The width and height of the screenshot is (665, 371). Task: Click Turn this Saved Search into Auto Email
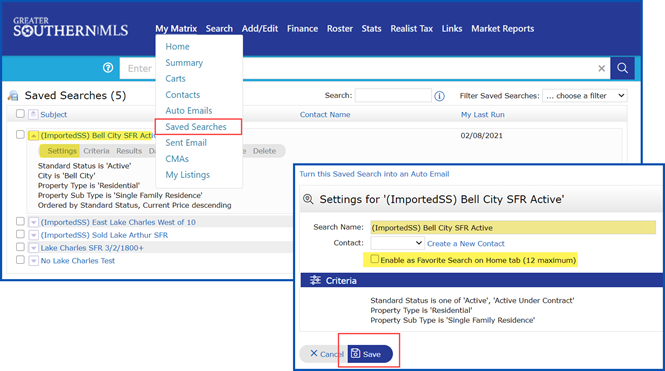click(x=374, y=174)
